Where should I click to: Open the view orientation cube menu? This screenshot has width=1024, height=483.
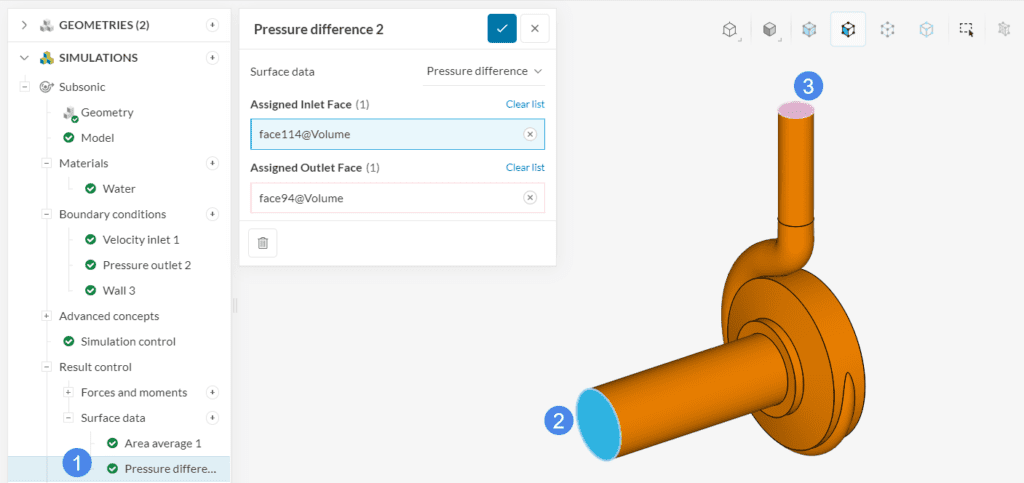[730, 29]
